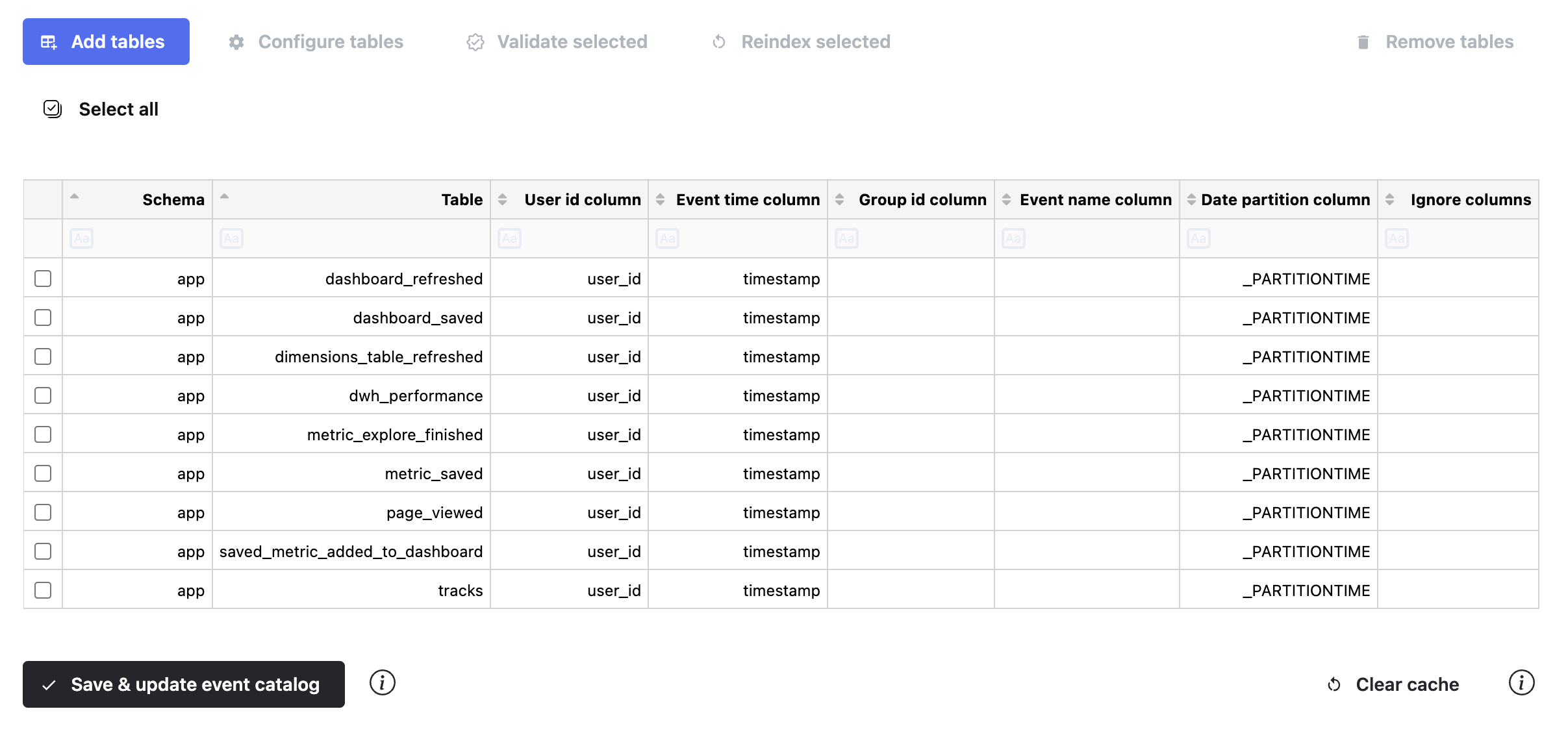1568x735 pixels.
Task: Sort by the Schema column arrow
Action: (75, 196)
